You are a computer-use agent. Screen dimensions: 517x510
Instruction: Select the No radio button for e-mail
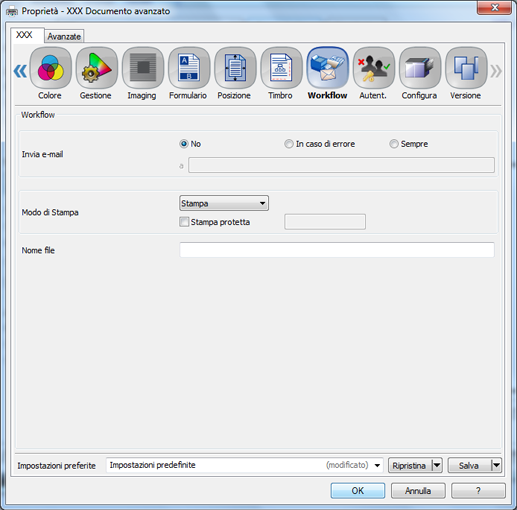(184, 144)
